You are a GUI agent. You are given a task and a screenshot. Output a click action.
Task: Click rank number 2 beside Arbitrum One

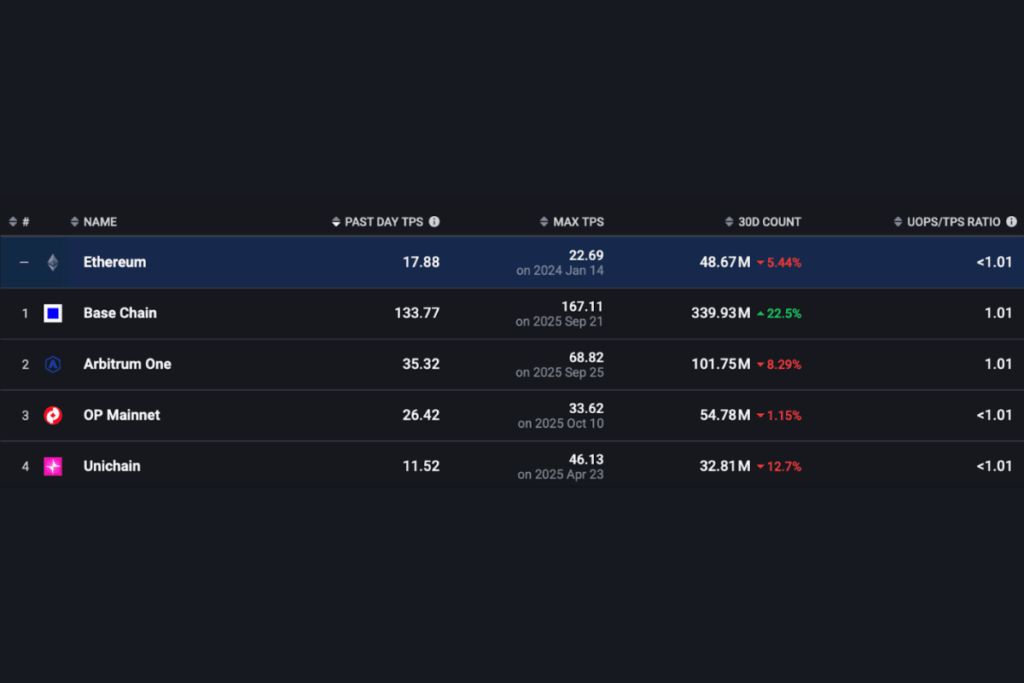pyautogui.click(x=25, y=364)
